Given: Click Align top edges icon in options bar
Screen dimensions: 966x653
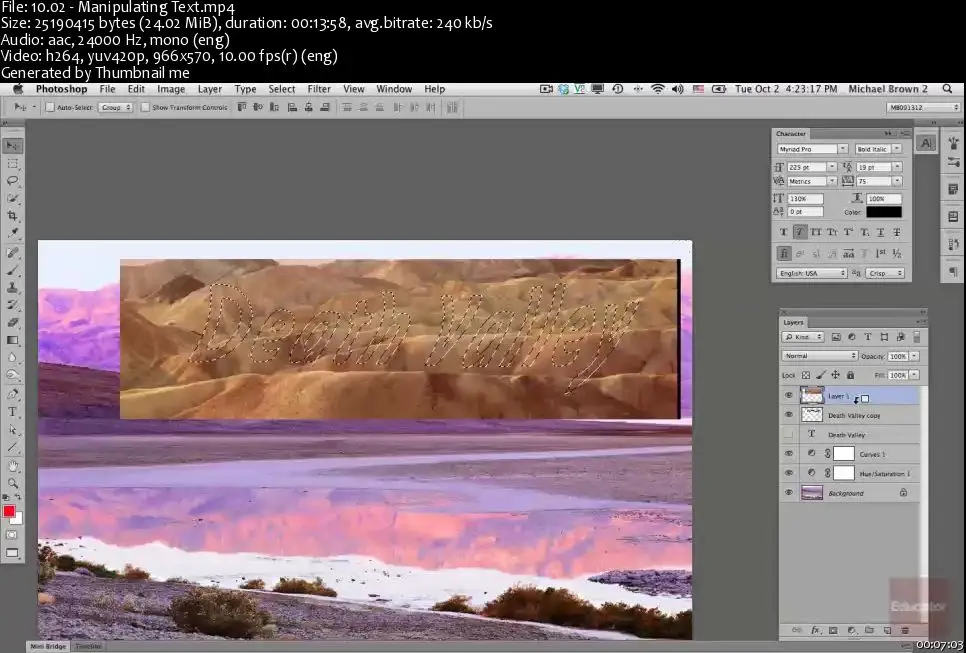Looking at the screenshot, I should (242, 107).
